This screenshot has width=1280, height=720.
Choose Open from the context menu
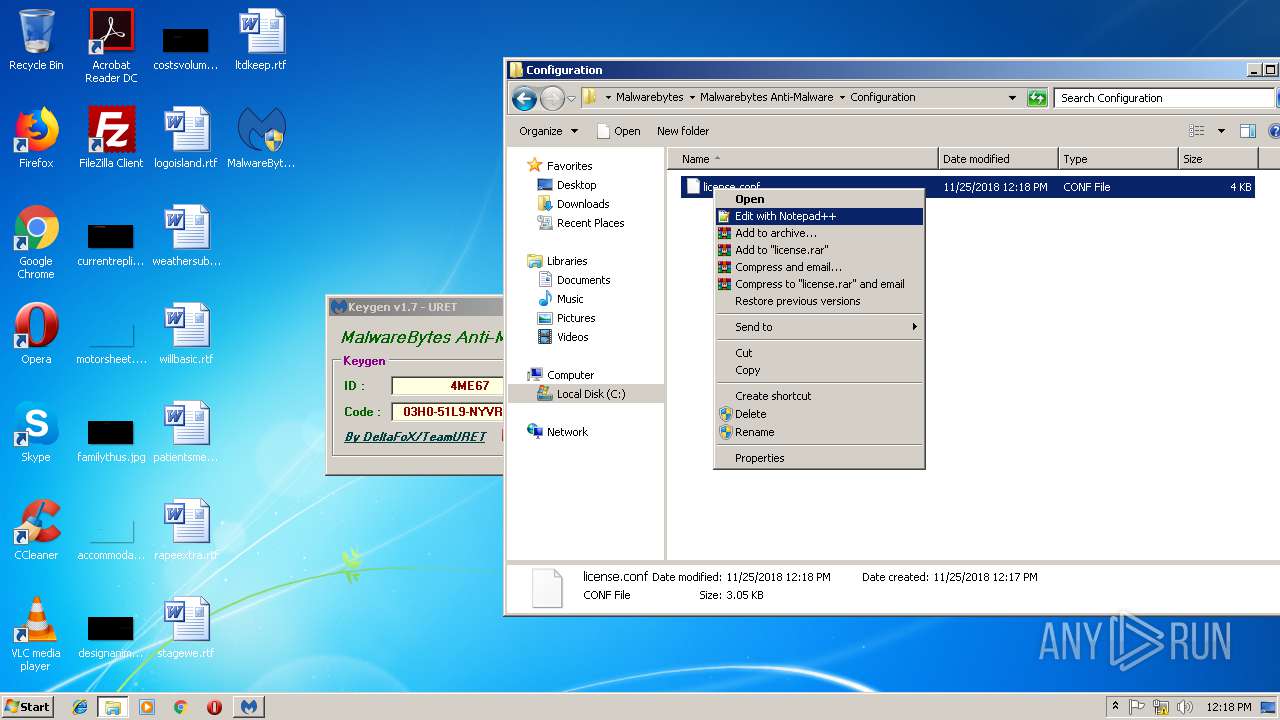(819, 199)
